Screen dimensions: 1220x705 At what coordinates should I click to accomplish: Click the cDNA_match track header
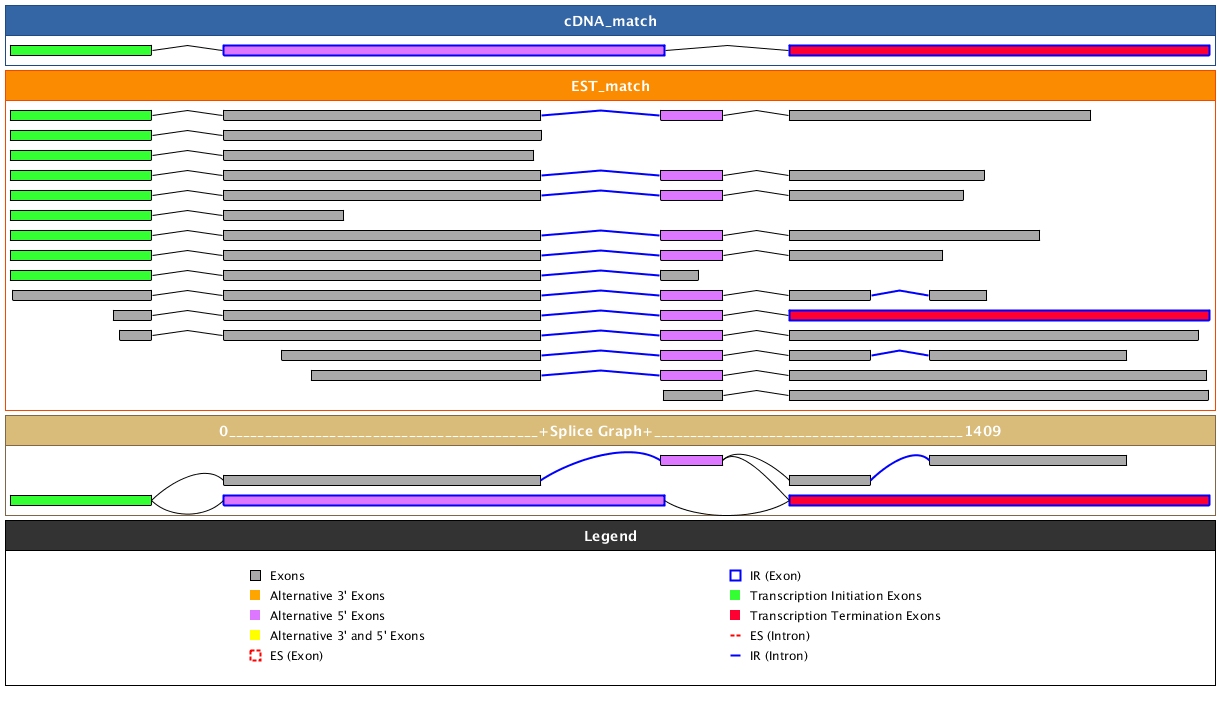pos(610,21)
